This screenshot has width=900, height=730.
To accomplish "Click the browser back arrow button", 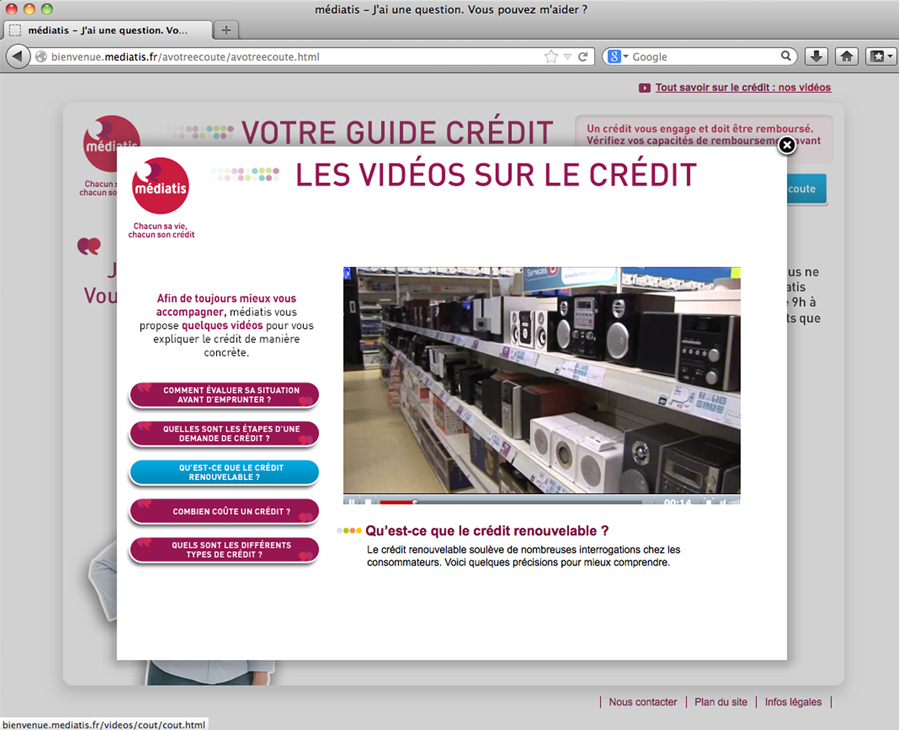I will [x=18, y=57].
